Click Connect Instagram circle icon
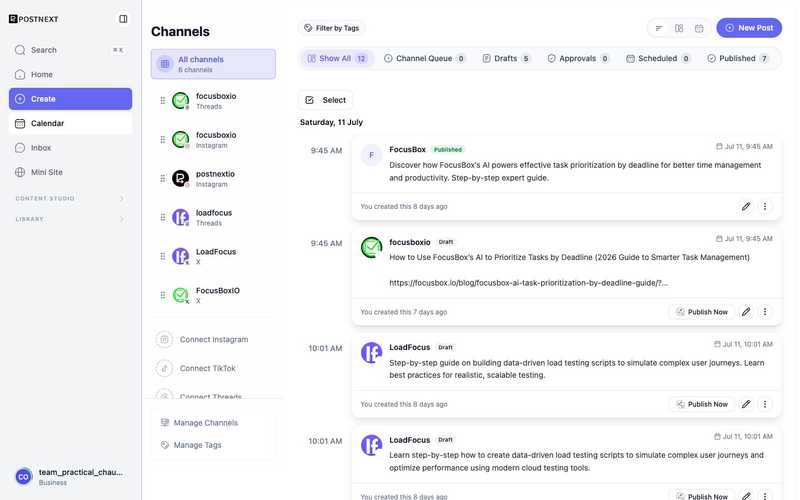This screenshot has width=800, height=500. (x=164, y=339)
